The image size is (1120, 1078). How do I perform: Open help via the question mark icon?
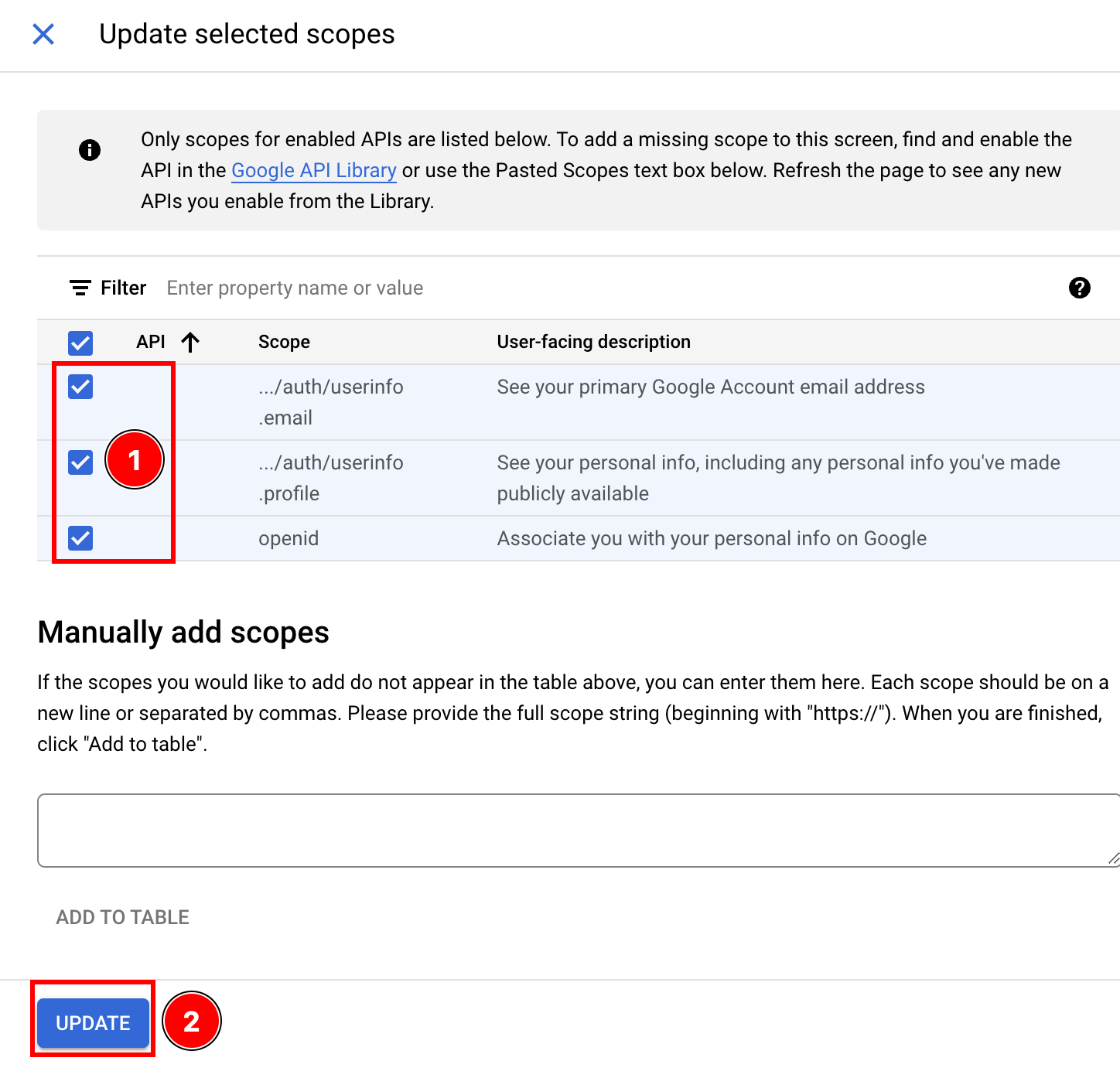(x=1080, y=288)
